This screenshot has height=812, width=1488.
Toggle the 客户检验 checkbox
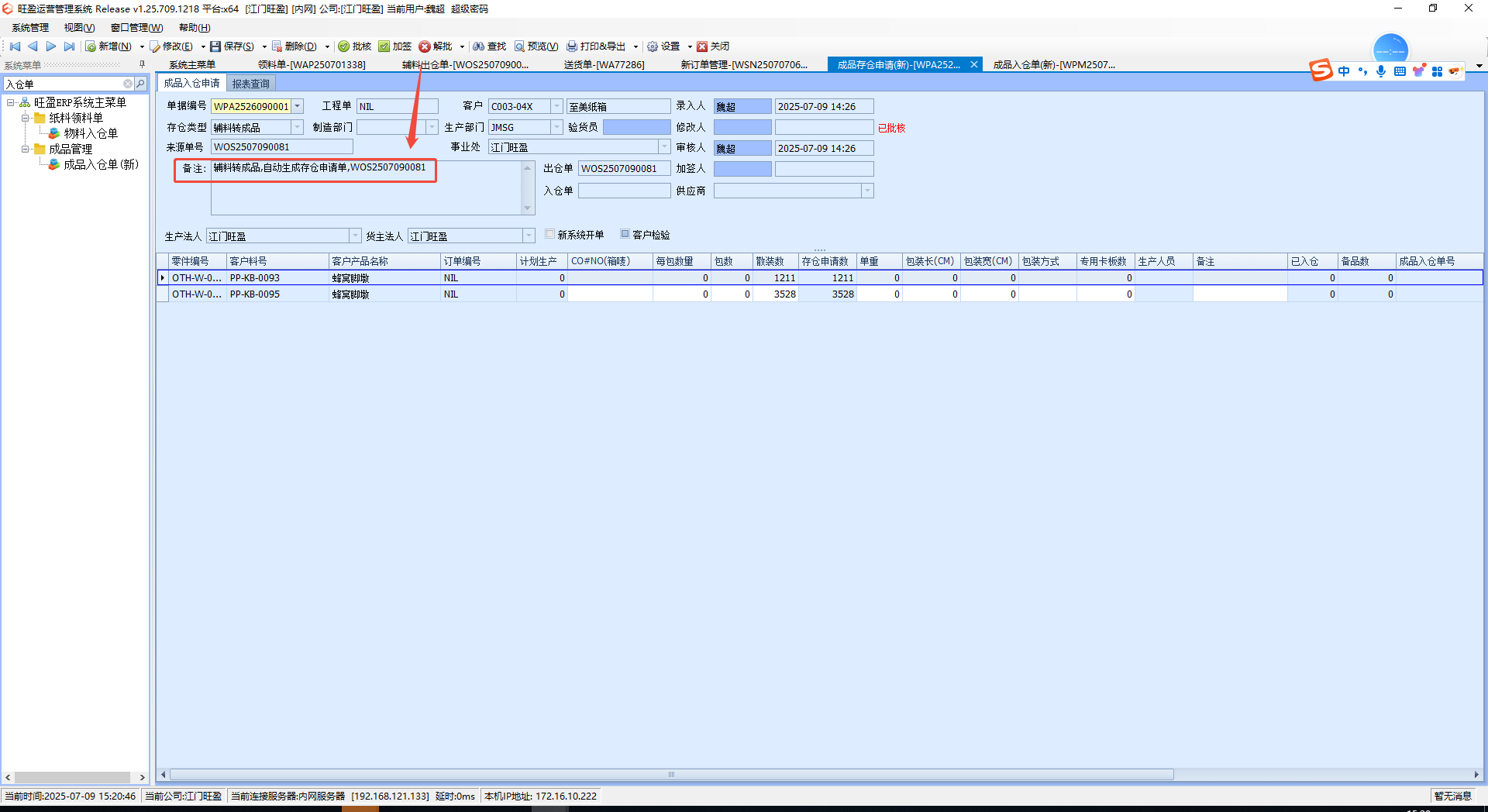[x=625, y=234]
